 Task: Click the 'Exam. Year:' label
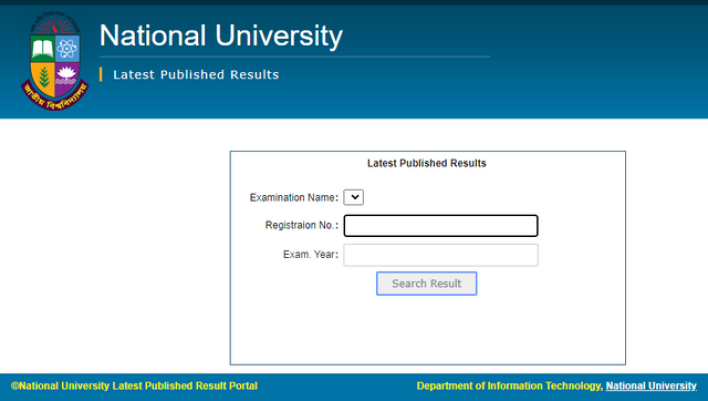pos(311,254)
